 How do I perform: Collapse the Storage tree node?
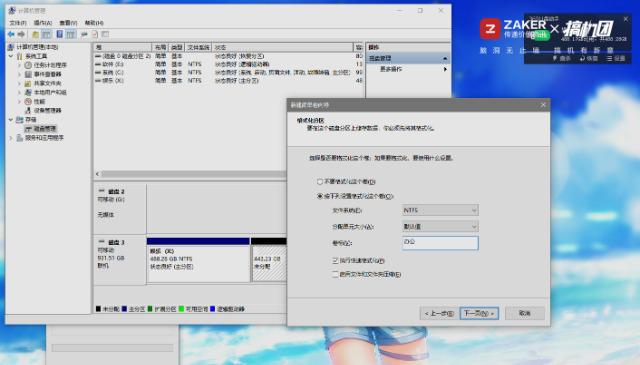point(11,120)
